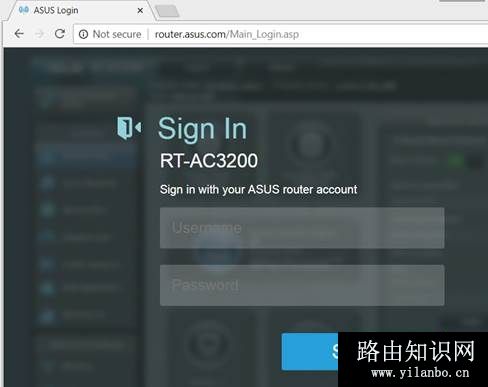Click the browser back arrow
The image size is (488, 387).
(x=19, y=34)
